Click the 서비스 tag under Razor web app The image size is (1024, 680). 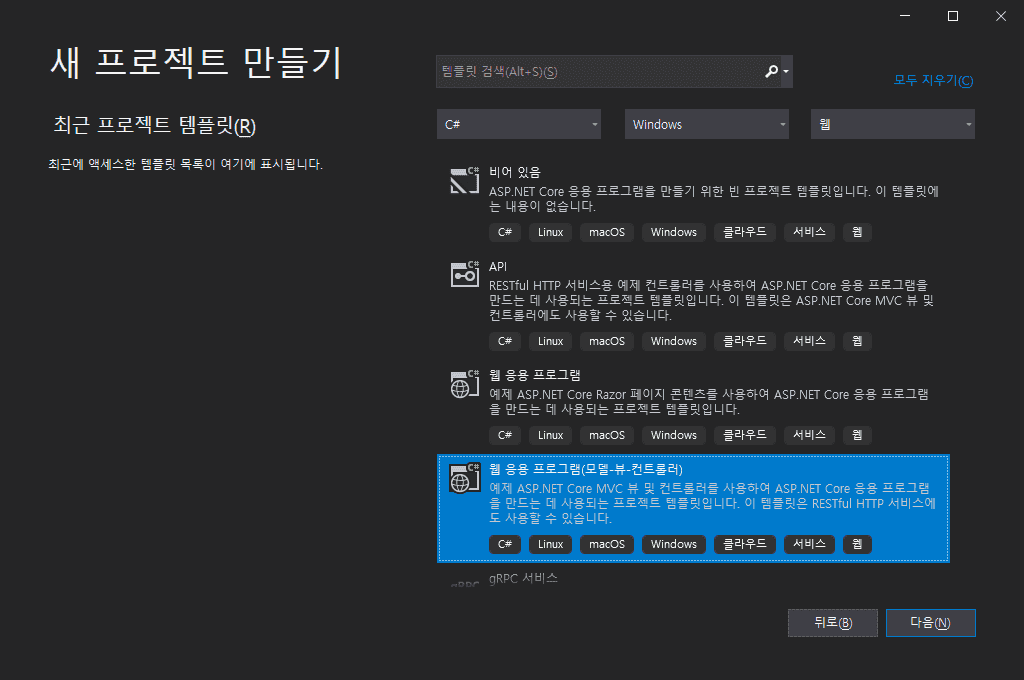[809, 435]
